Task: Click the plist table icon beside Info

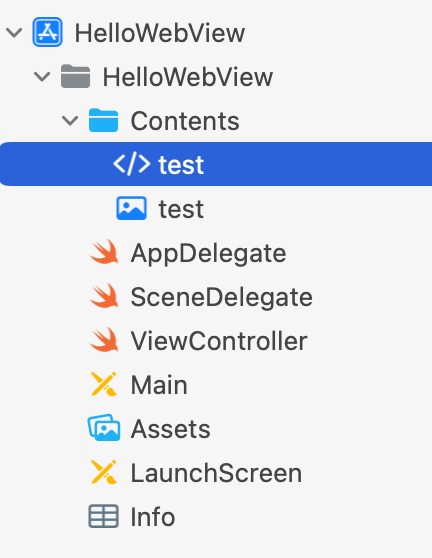Action: 103,516
